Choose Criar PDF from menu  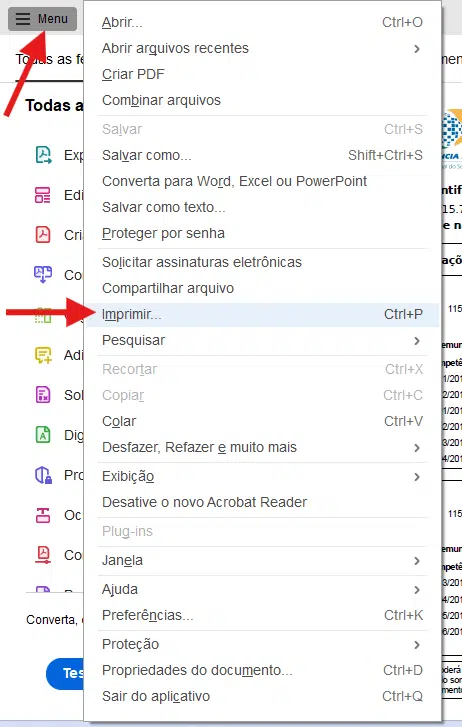[262, 74]
